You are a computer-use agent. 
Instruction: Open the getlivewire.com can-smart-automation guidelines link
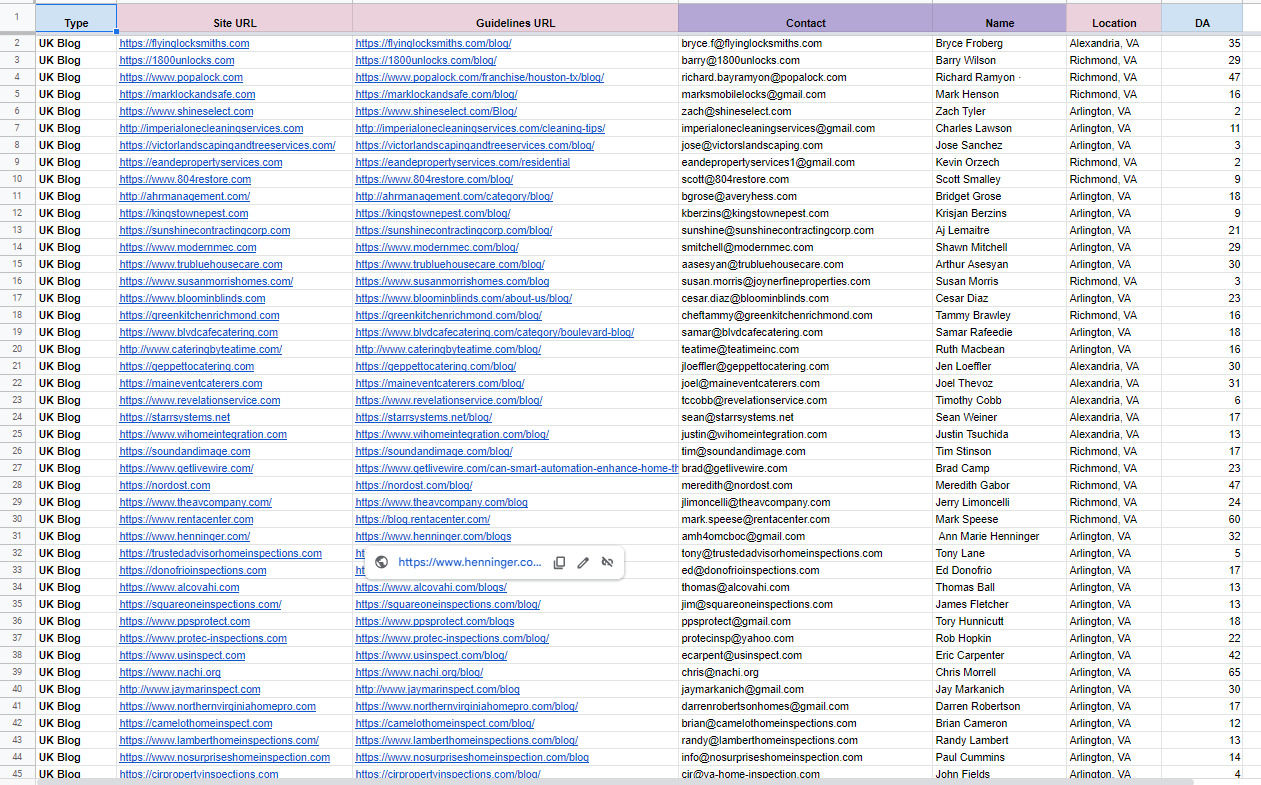pos(516,468)
